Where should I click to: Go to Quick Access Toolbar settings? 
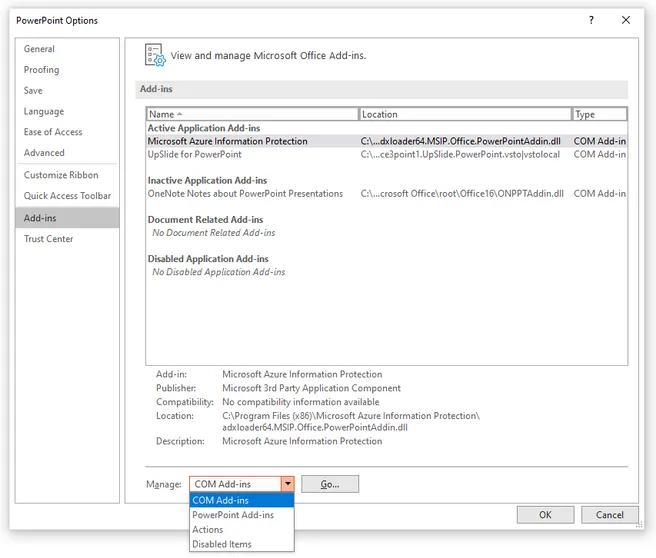coord(67,196)
